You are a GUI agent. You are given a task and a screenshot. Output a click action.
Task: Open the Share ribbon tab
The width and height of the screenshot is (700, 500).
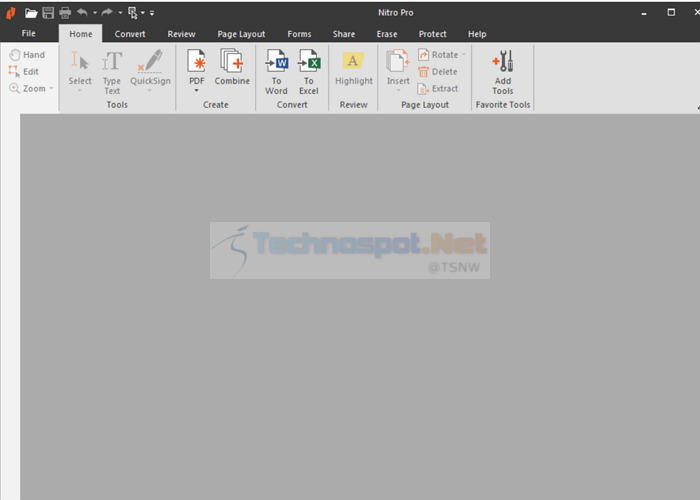pos(344,34)
